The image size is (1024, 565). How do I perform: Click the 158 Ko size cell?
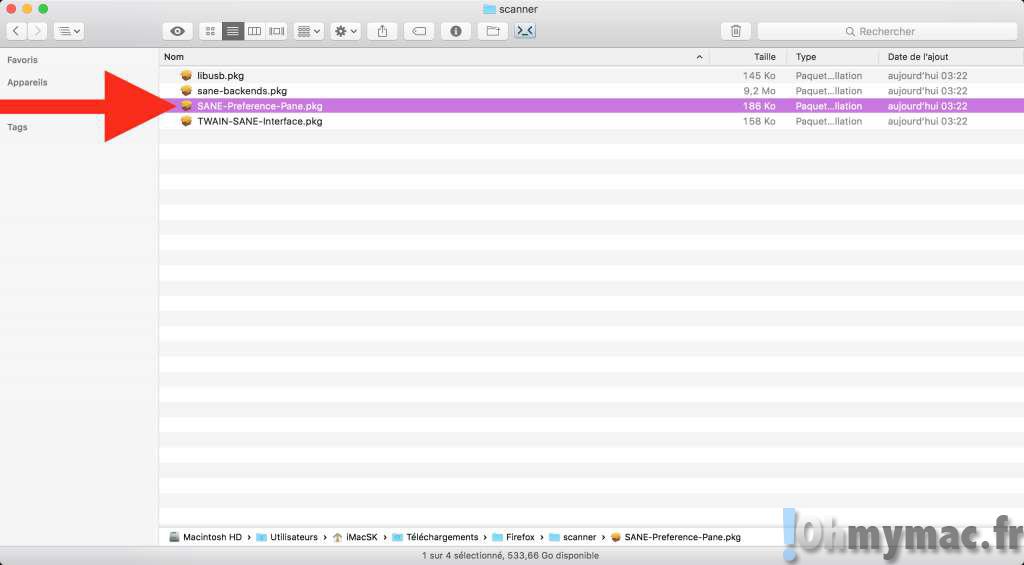tap(759, 121)
